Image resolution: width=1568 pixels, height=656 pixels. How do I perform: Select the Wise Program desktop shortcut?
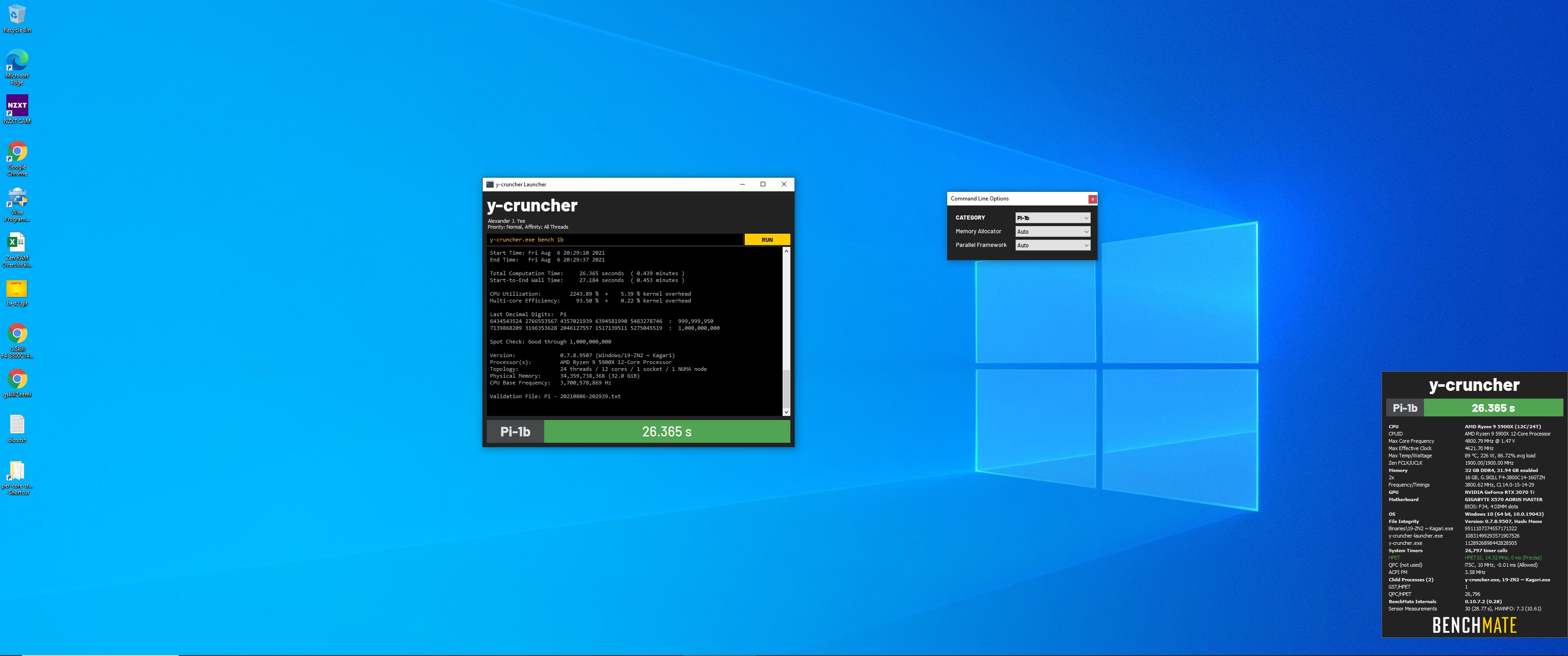tap(17, 204)
